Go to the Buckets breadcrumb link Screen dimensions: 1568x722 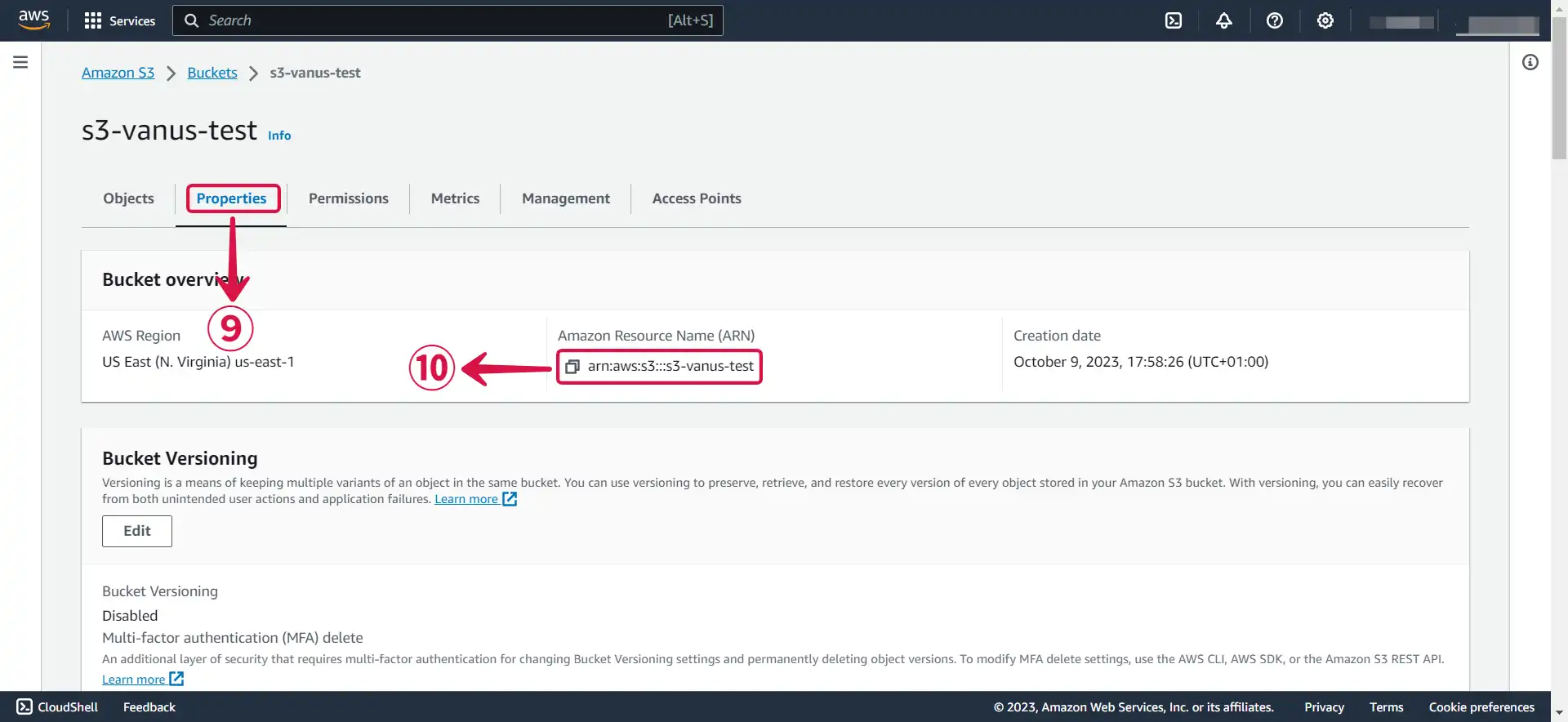(212, 73)
